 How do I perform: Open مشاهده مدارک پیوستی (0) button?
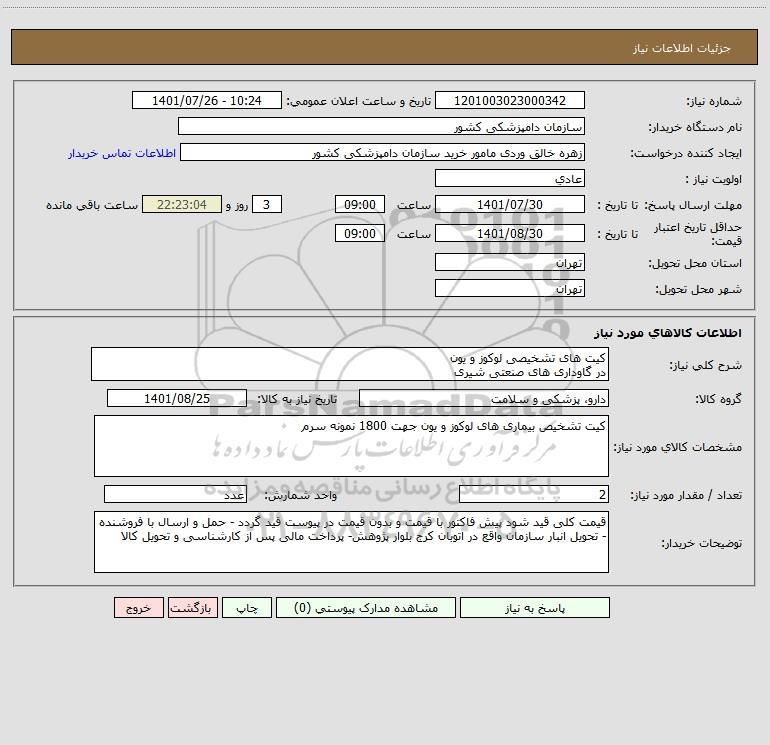pos(366,608)
